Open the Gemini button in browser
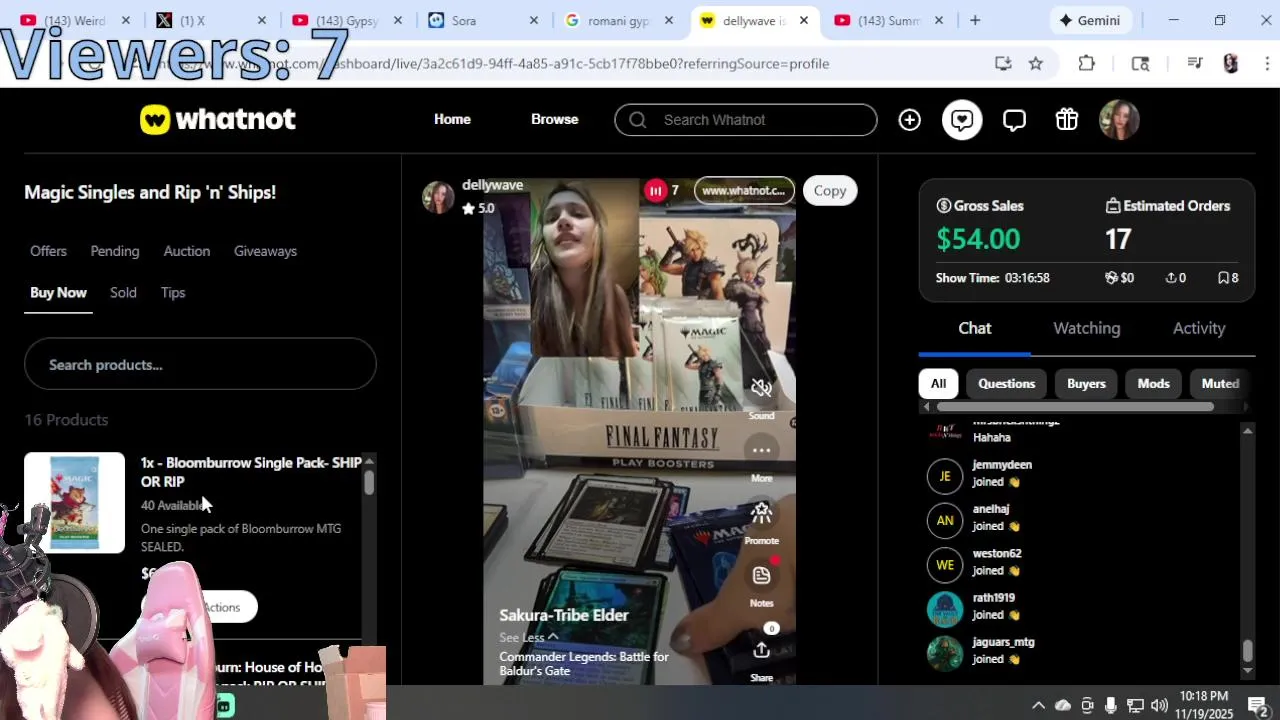1280x720 pixels. point(1091,20)
